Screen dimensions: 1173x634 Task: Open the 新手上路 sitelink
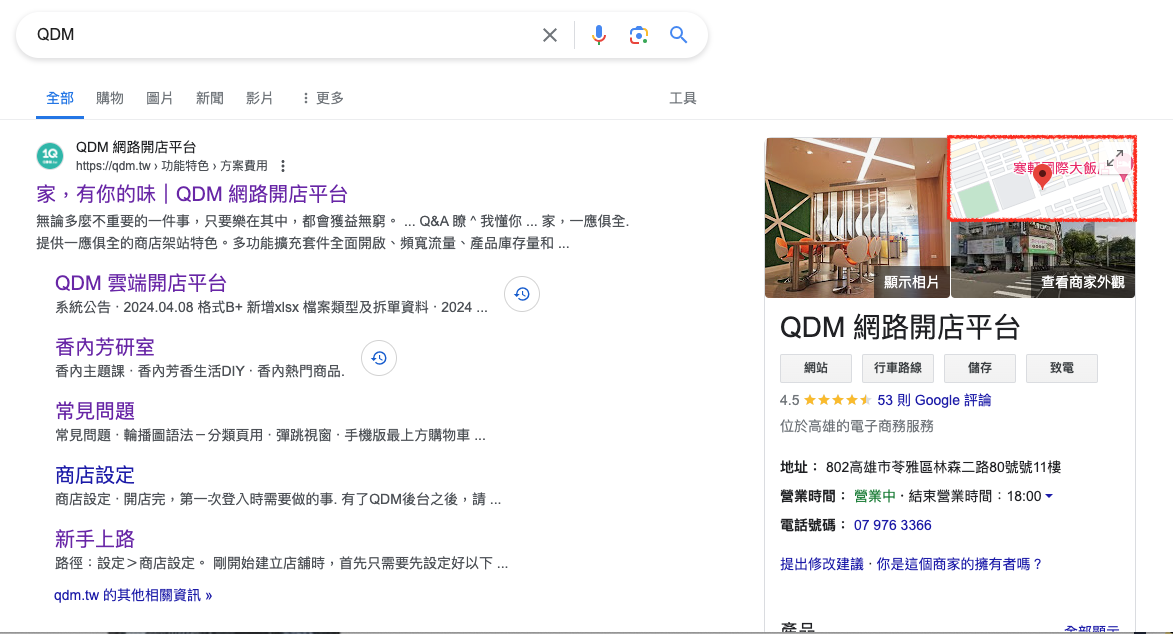(x=95, y=539)
